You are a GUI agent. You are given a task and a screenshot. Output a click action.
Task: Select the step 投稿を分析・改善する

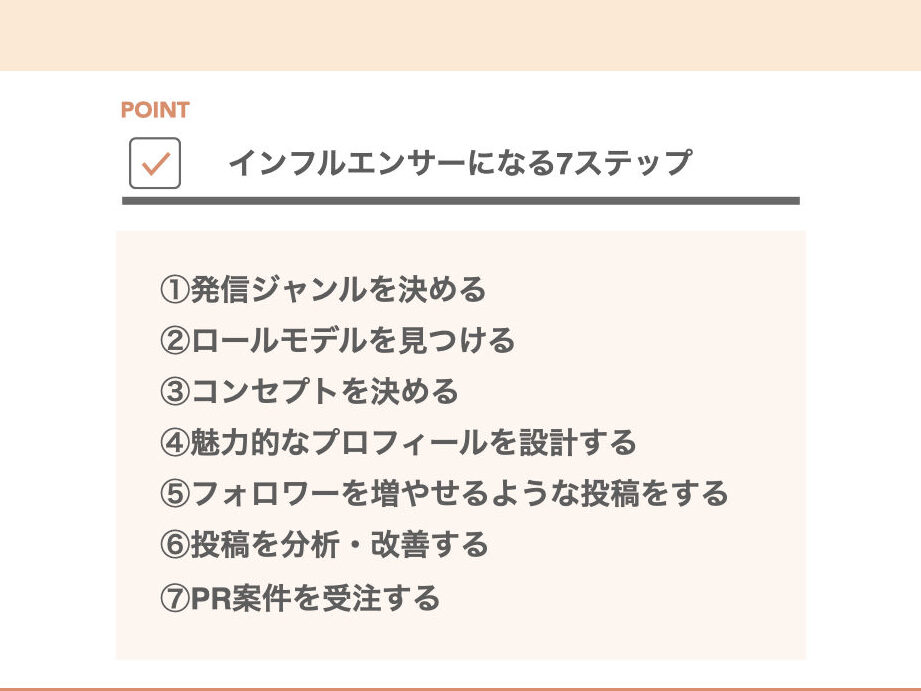339,545
